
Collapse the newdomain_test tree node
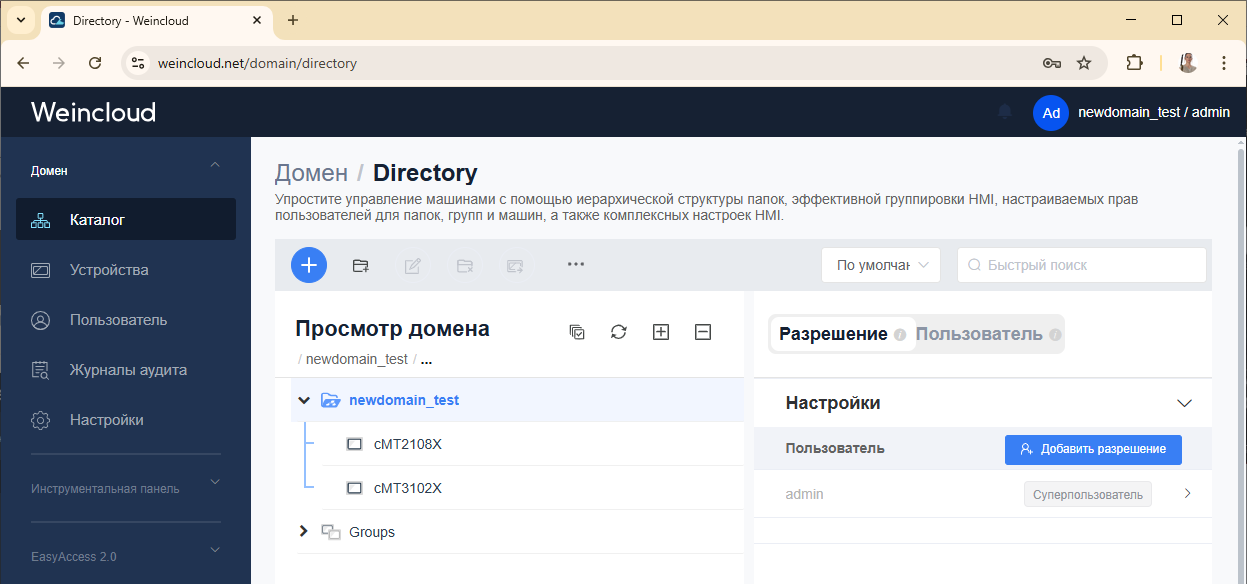coord(304,400)
